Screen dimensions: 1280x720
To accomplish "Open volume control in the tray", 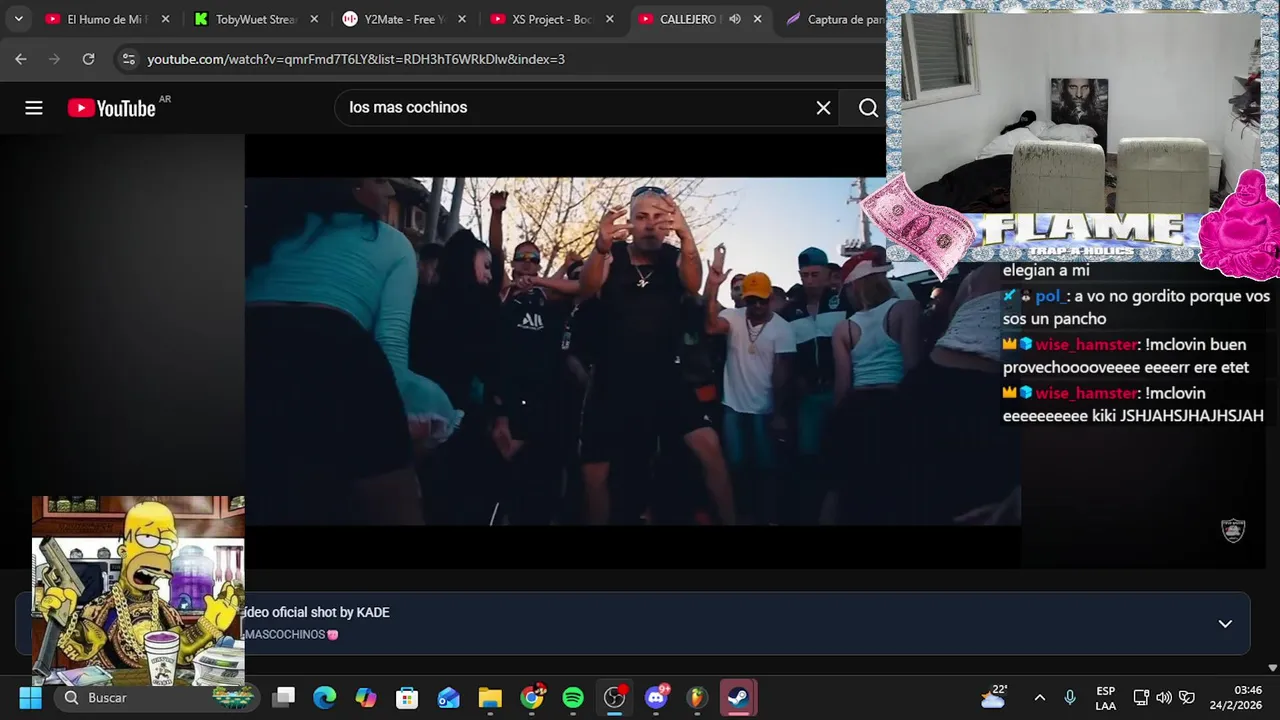I will [x=1164, y=697].
